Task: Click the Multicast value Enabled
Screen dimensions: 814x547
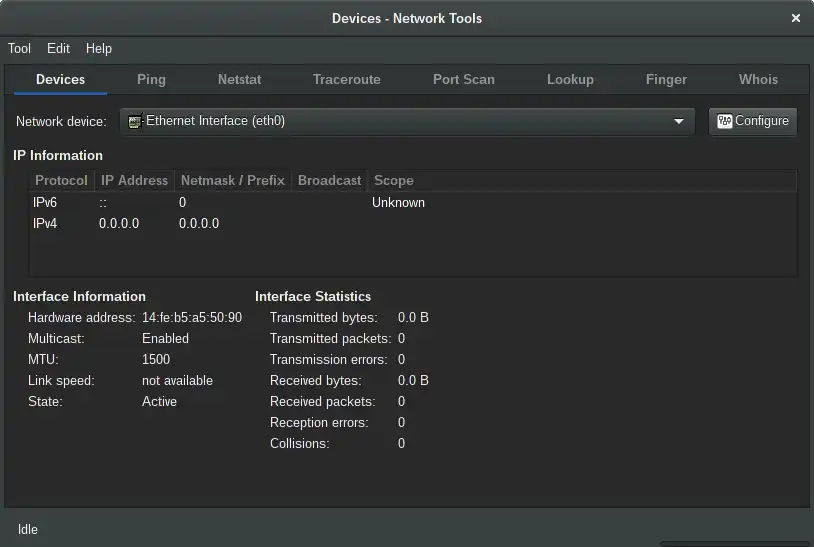Action: (x=165, y=338)
